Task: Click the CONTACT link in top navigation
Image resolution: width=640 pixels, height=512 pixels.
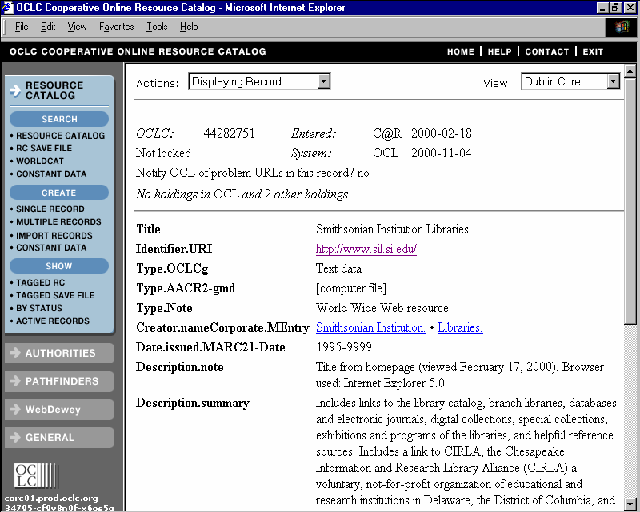Action: (547, 51)
